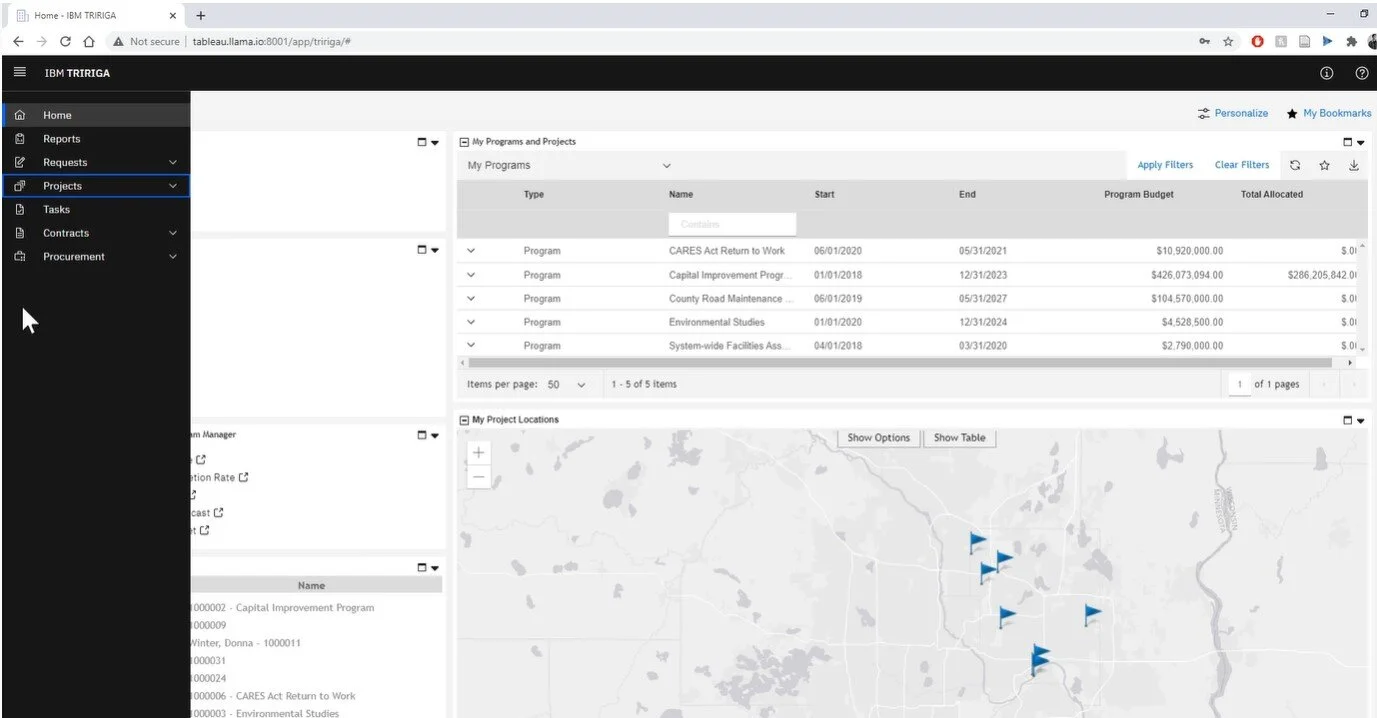Open the Requests icon in the navigation
Viewport: 1377px width, 718px height.
(20, 162)
